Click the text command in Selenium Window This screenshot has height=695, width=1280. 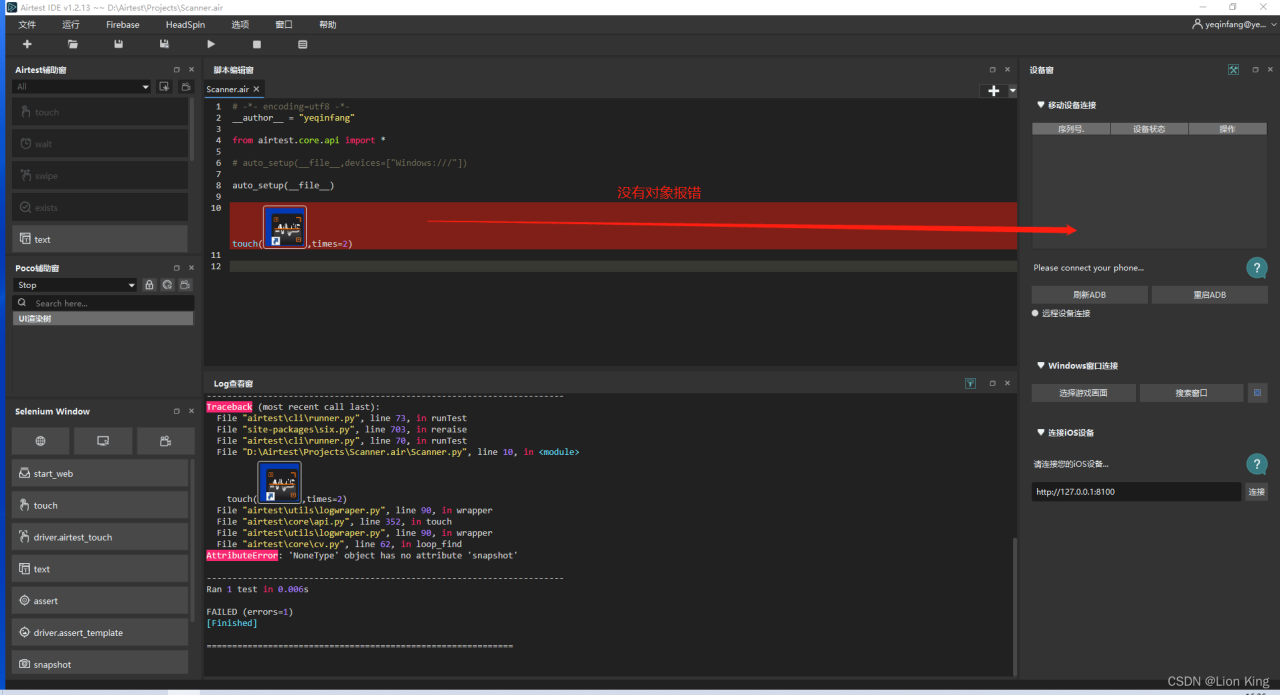pyautogui.click(x=100, y=569)
